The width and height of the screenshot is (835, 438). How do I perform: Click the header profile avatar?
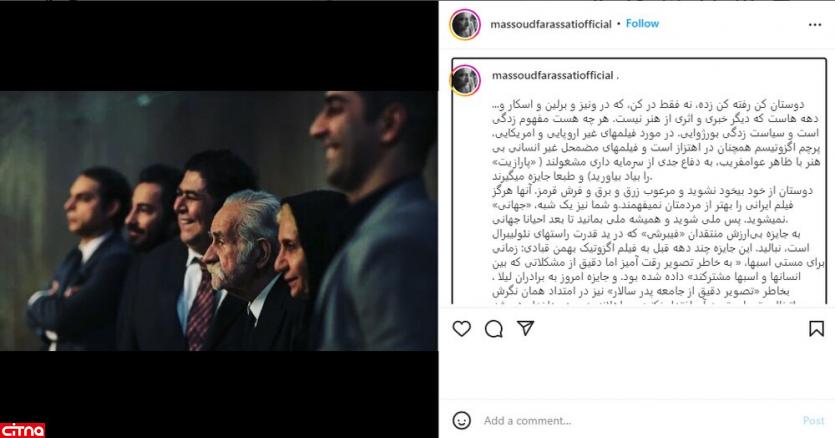click(x=465, y=24)
